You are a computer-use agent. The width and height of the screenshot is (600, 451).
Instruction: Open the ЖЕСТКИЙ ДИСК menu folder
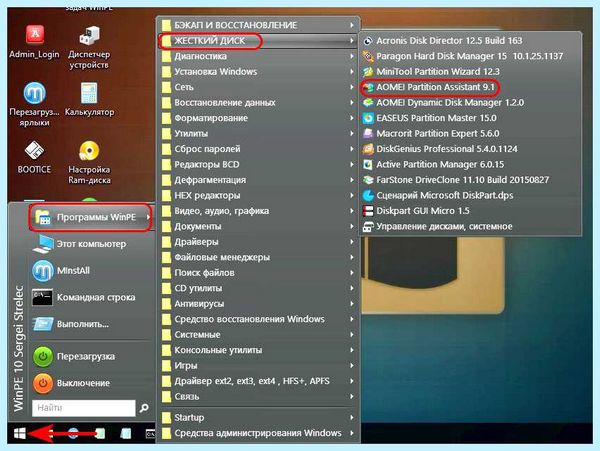pos(258,41)
